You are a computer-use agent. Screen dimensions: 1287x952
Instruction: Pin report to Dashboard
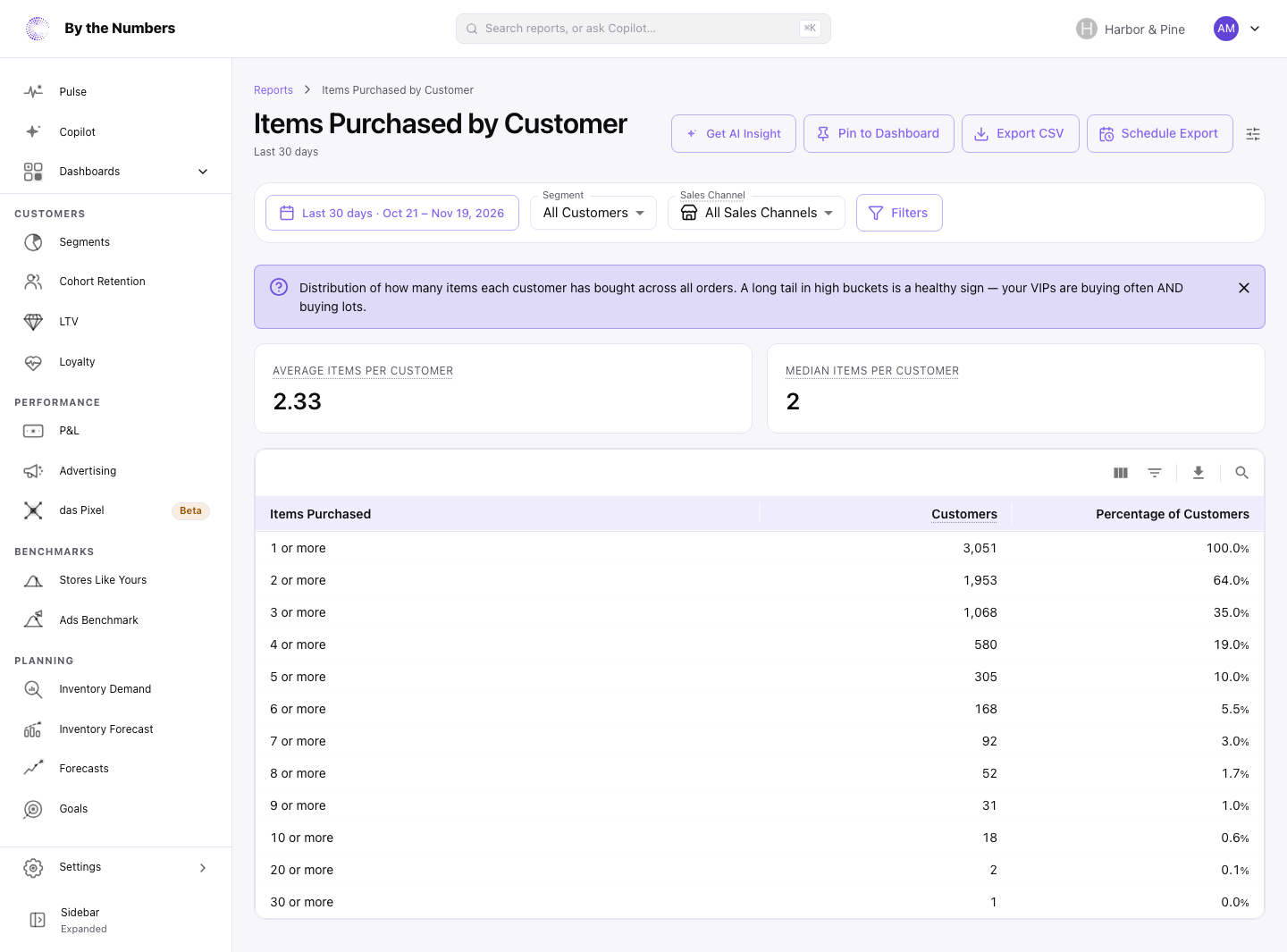pos(879,134)
